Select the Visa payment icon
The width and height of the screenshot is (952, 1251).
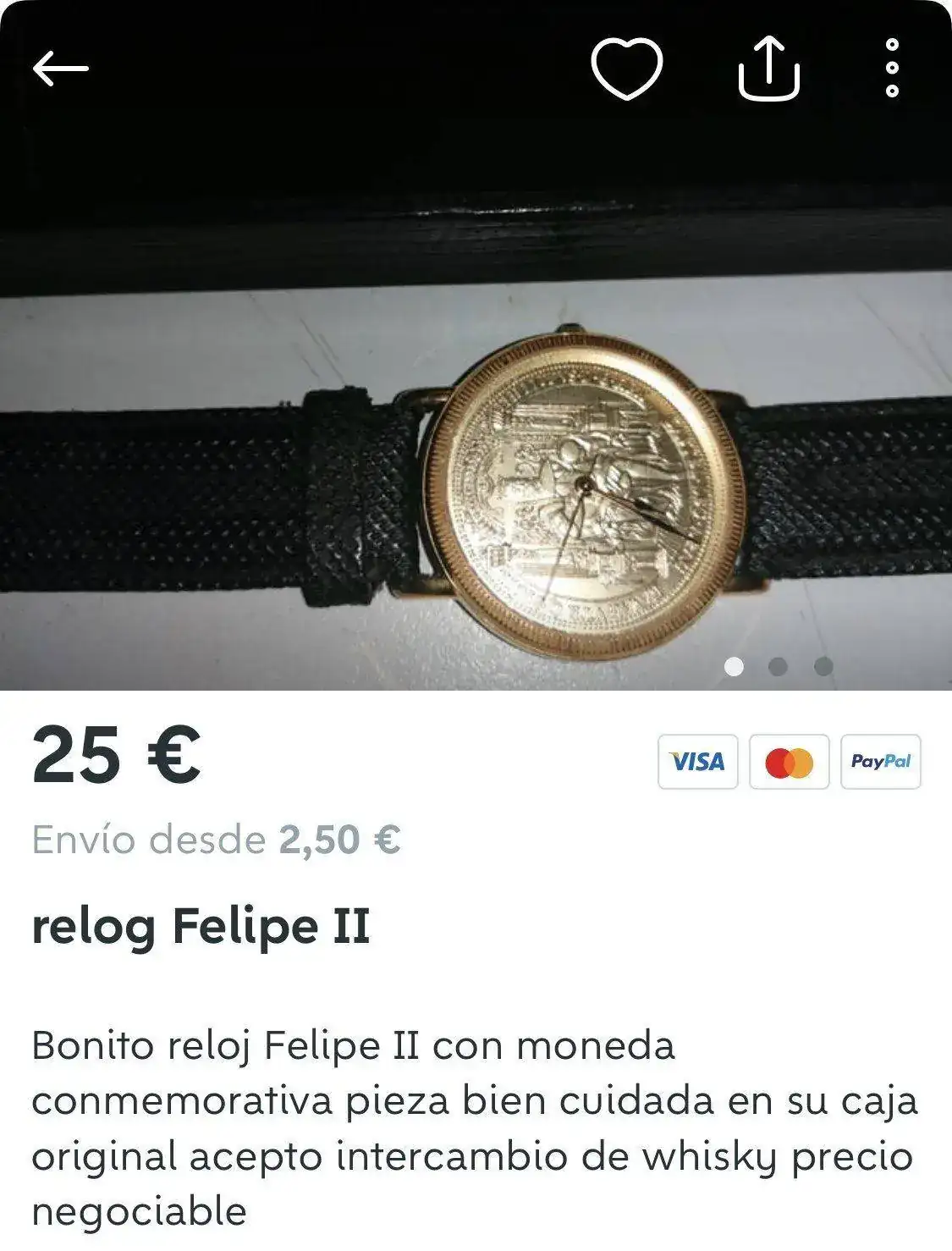[x=698, y=762]
